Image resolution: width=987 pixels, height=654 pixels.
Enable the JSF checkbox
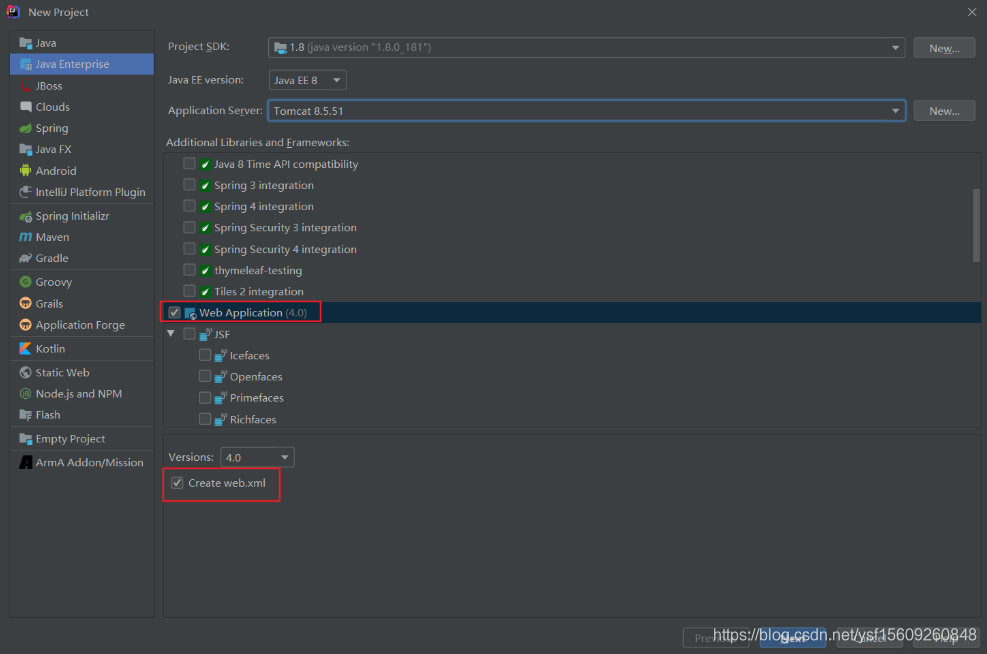[x=189, y=334]
